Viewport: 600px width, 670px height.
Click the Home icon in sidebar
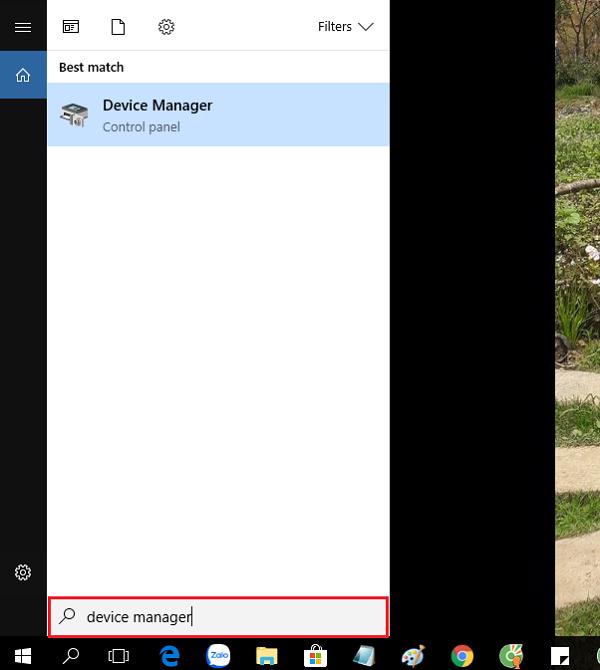point(23,75)
